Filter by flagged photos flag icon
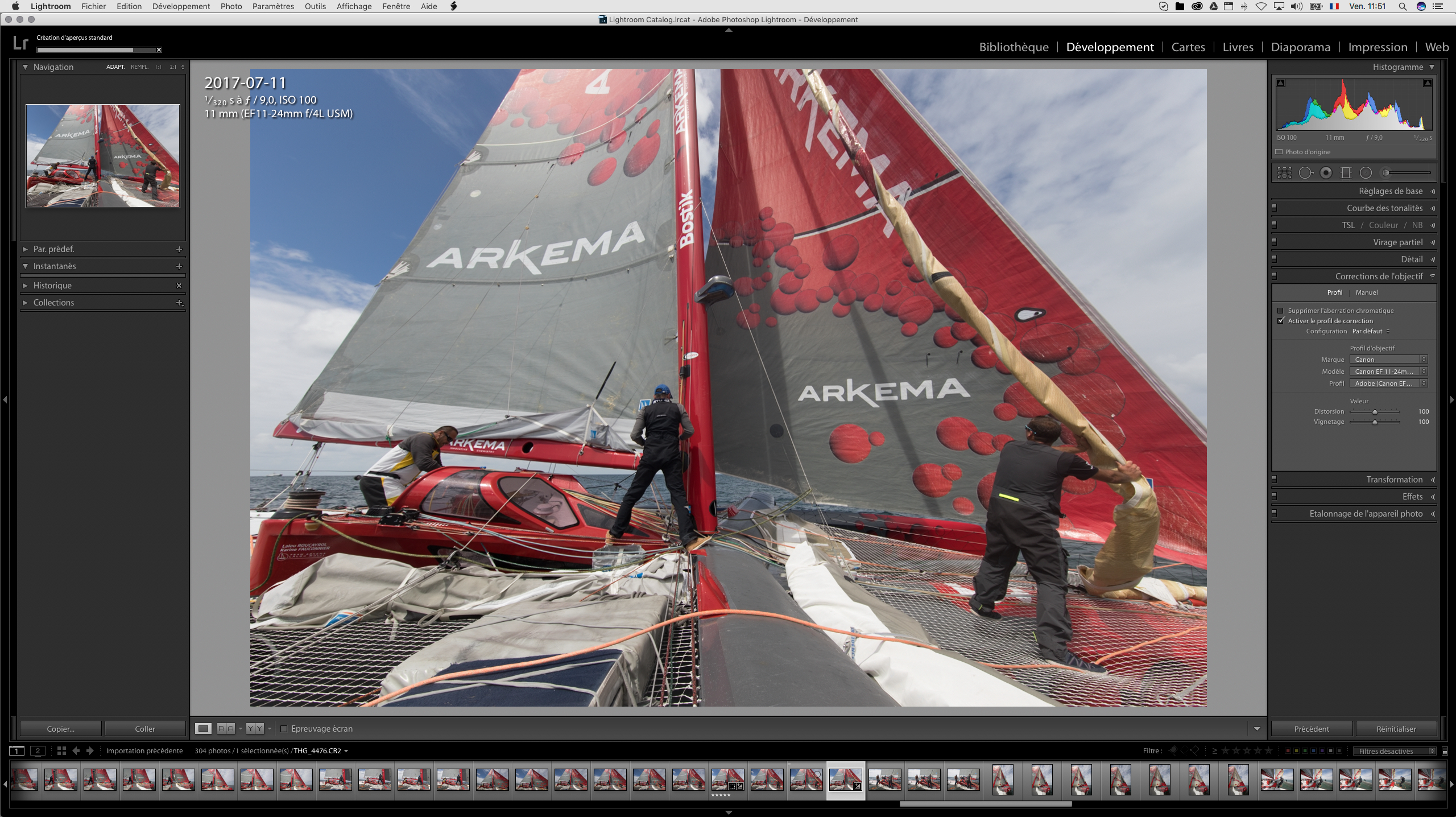 [x=1173, y=751]
